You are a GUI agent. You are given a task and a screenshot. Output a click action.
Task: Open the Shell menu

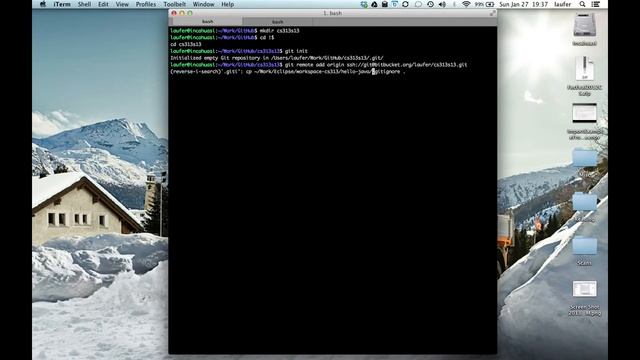pyautogui.click(x=84, y=4)
